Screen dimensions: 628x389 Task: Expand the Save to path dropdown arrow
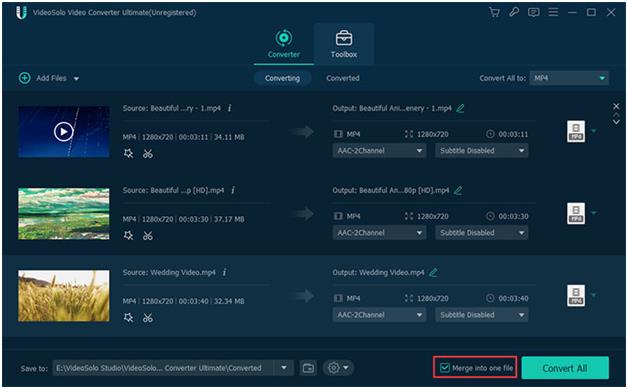(x=284, y=368)
